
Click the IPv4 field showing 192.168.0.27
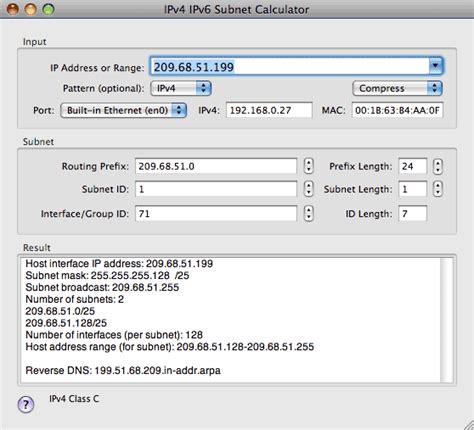coord(269,110)
